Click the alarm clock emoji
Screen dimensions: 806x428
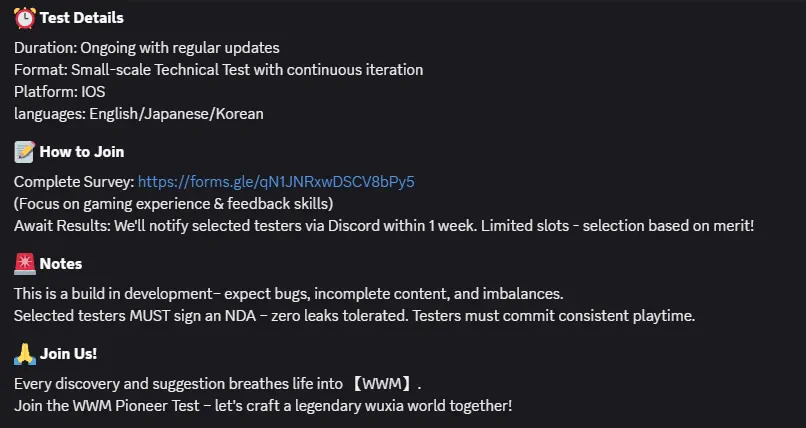25,19
